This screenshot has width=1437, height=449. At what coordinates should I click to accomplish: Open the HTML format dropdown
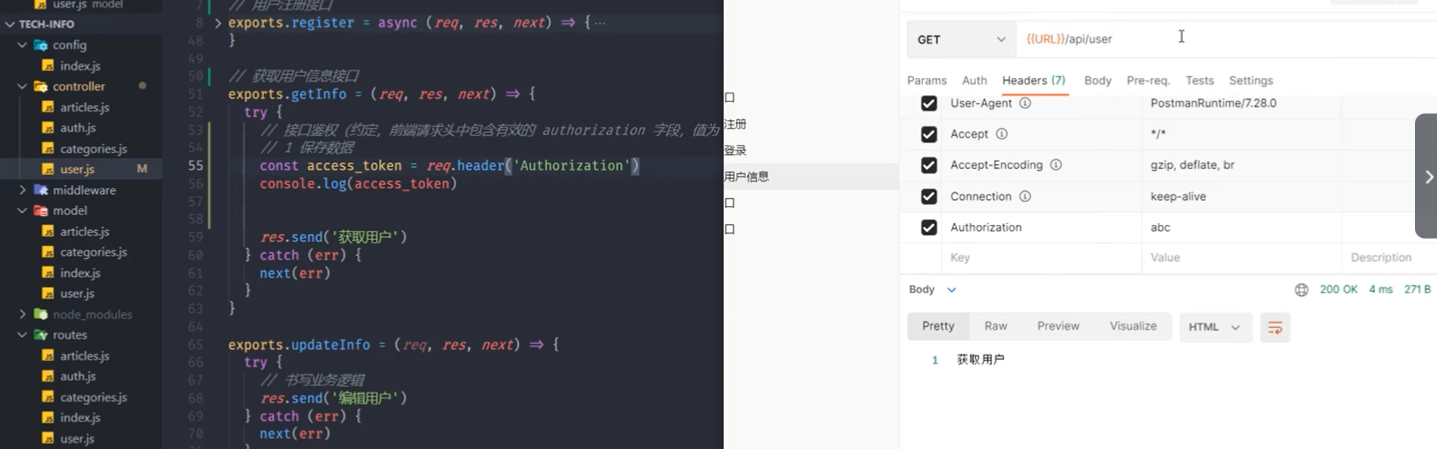point(1215,327)
